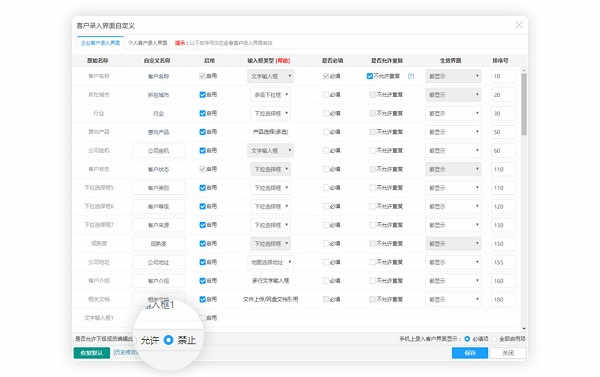Click the 是否必填 column header
Screen dimensions: 600x377
(x=332, y=60)
